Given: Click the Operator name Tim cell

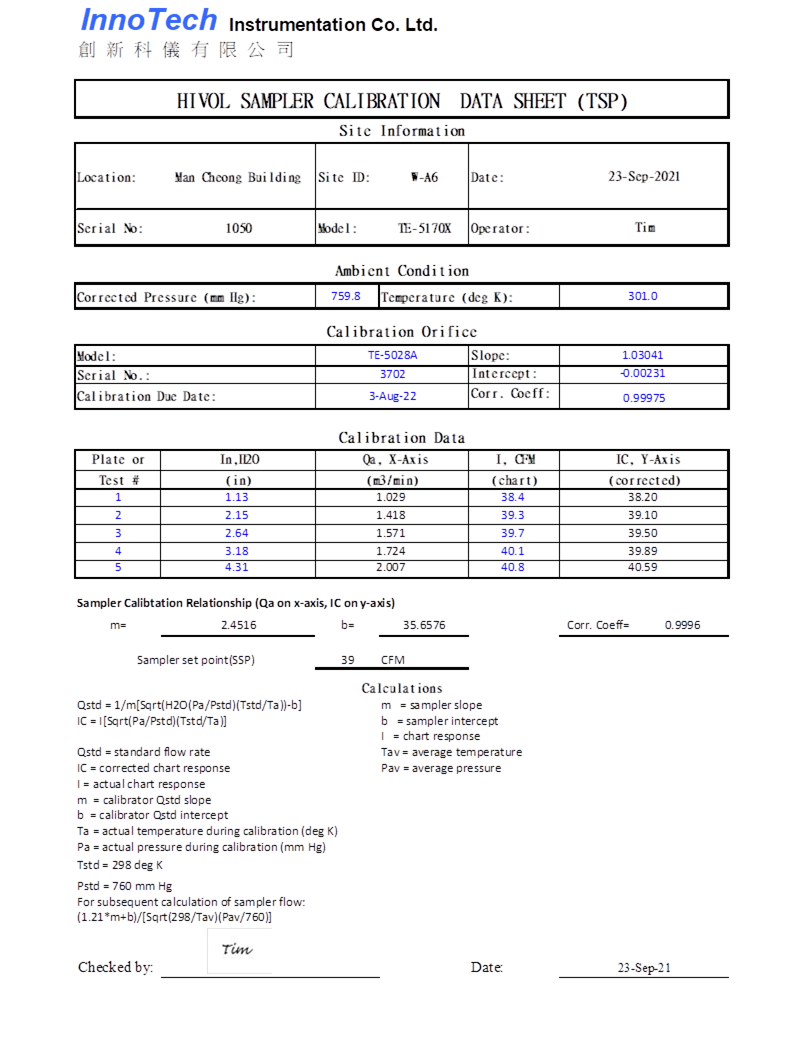Looking at the screenshot, I should (645, 228).
